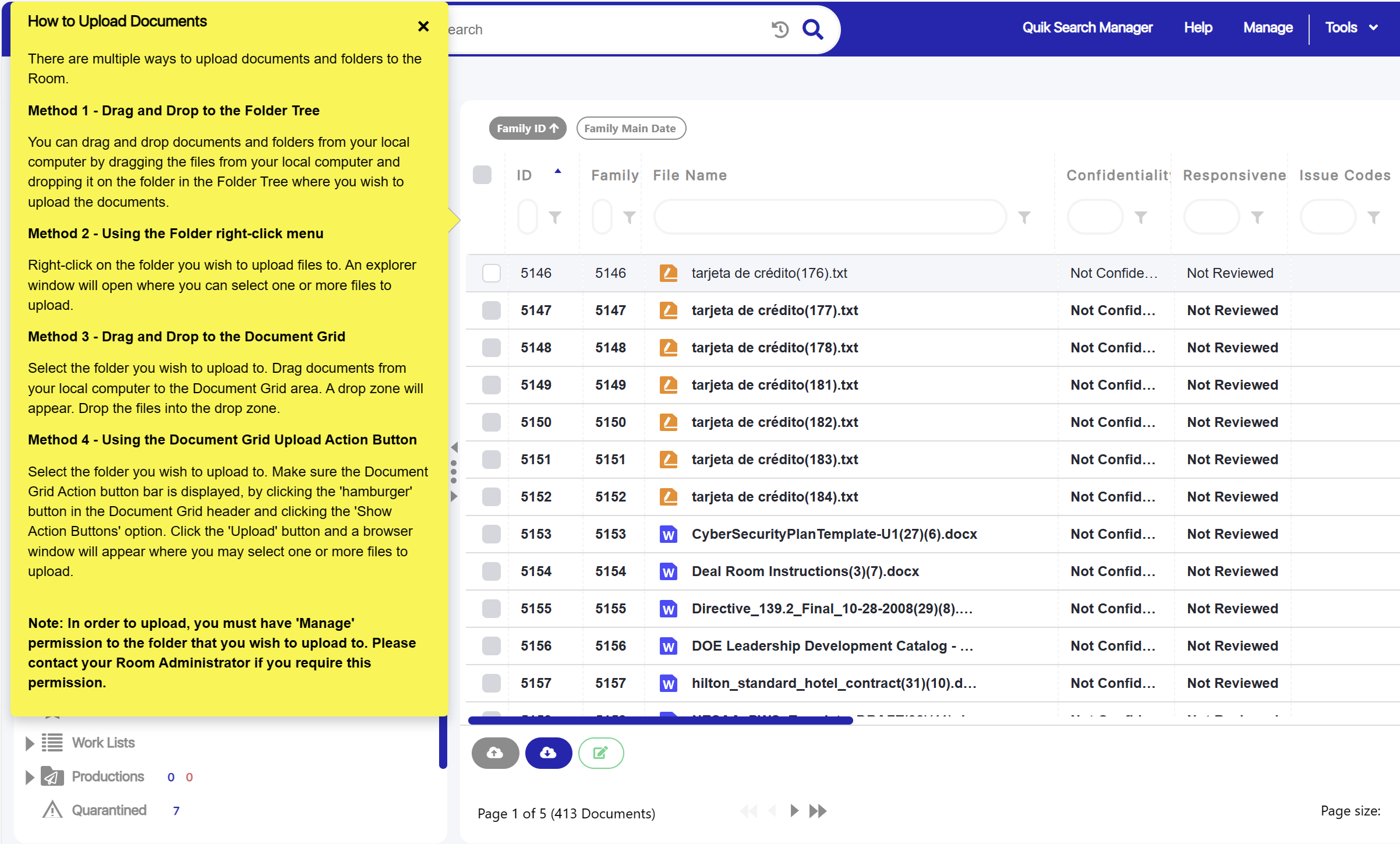Click Word icon for CyberSecurityPlanTemplate-U1(27)(6).docx
The height and width of the screenshot is (844, 1400).
point(668,534)
